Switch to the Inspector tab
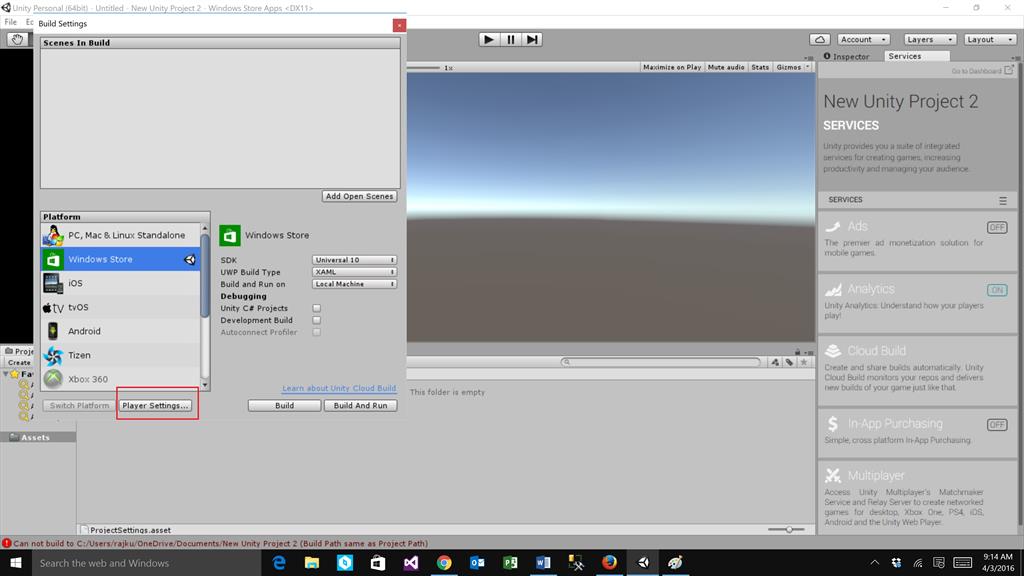Screen dimensions: 1024x576 pos(847,56)
